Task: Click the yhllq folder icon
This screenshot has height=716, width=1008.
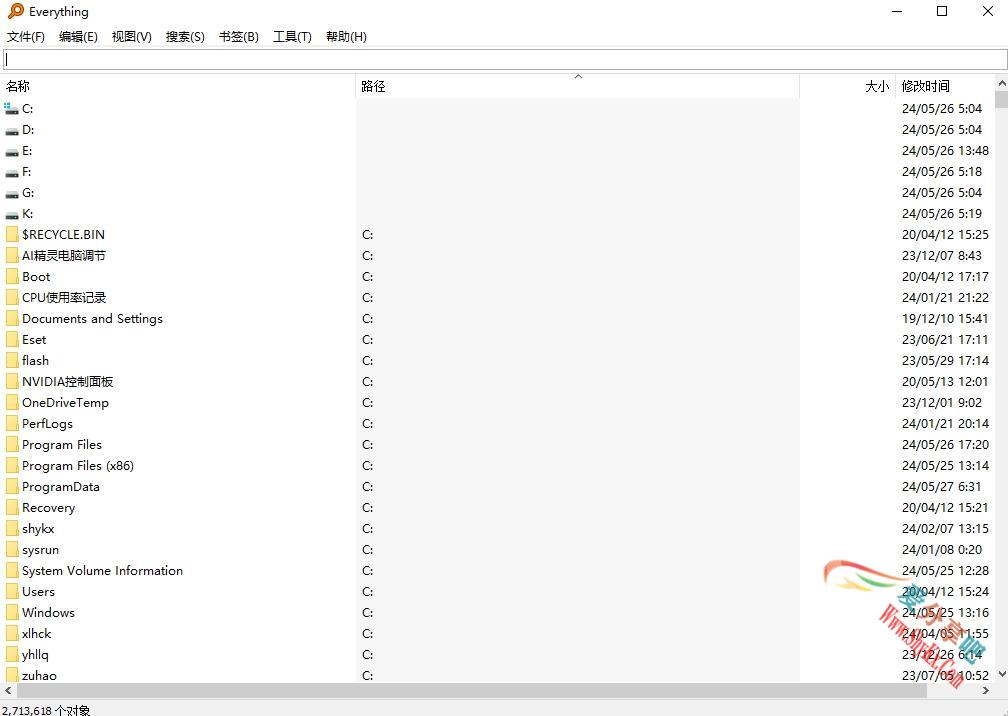Action: (x=12, y=655)
